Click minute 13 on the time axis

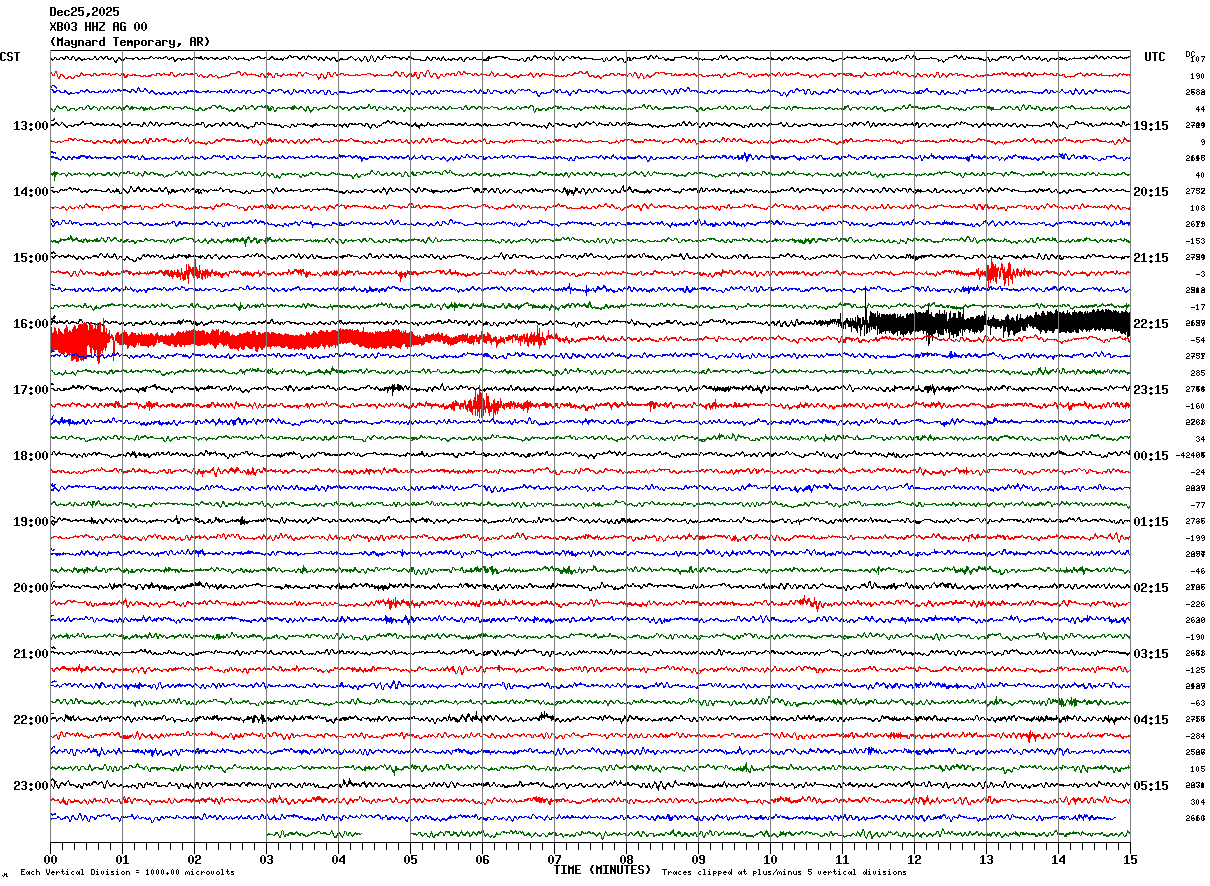tap(986, 859)
